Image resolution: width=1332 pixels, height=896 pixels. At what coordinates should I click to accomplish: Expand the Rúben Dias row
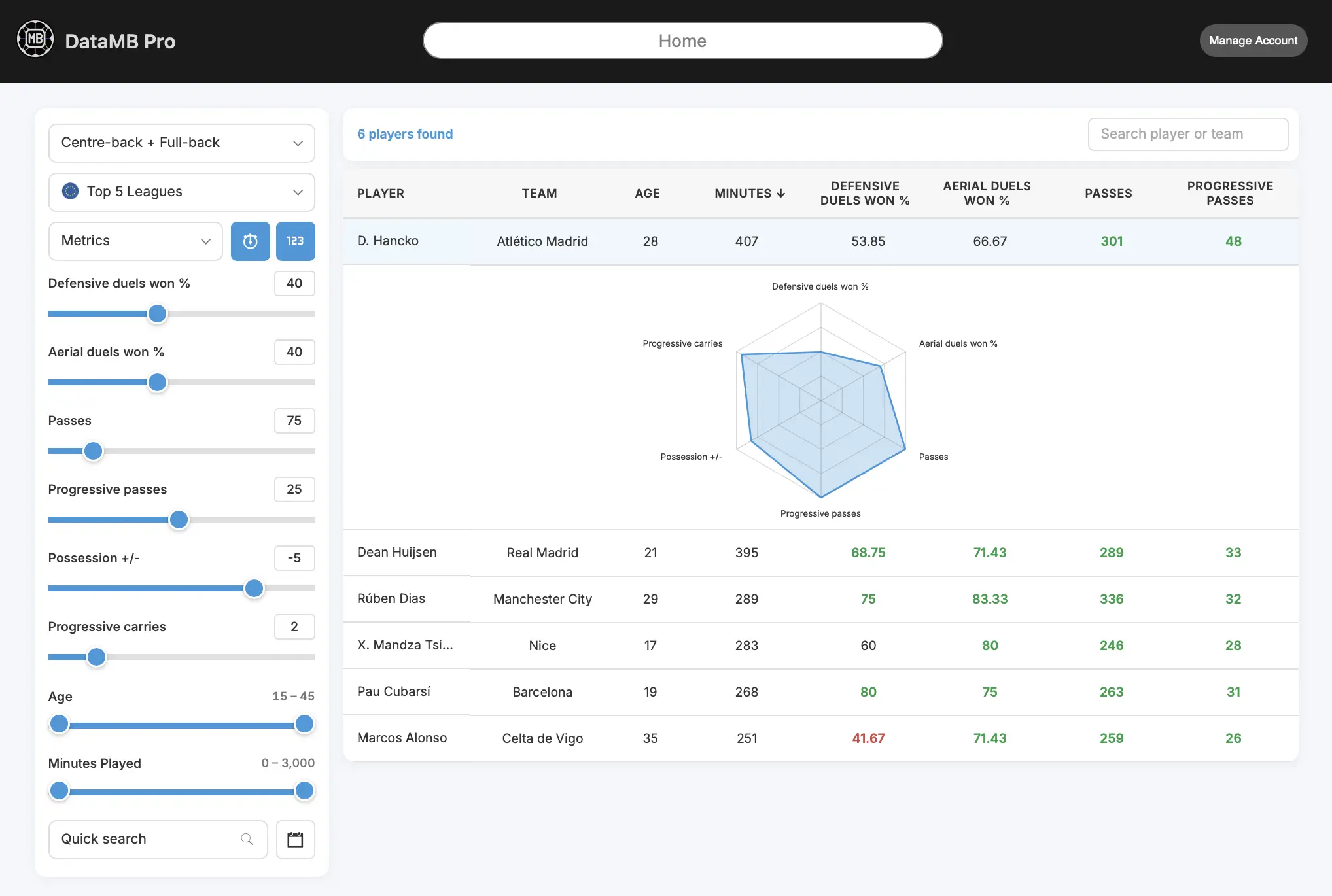click(x=821, y=600)
